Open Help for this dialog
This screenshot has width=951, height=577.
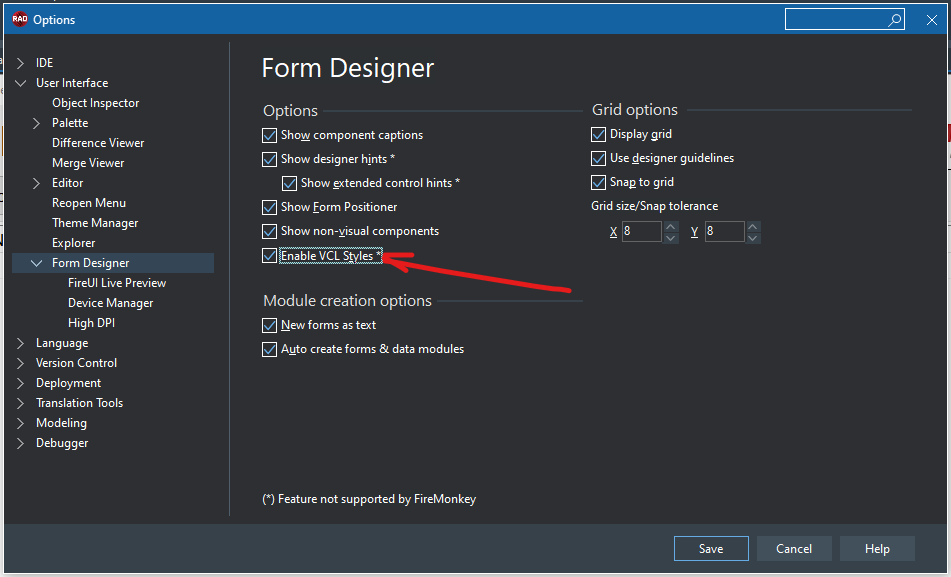tap(877, 549)
